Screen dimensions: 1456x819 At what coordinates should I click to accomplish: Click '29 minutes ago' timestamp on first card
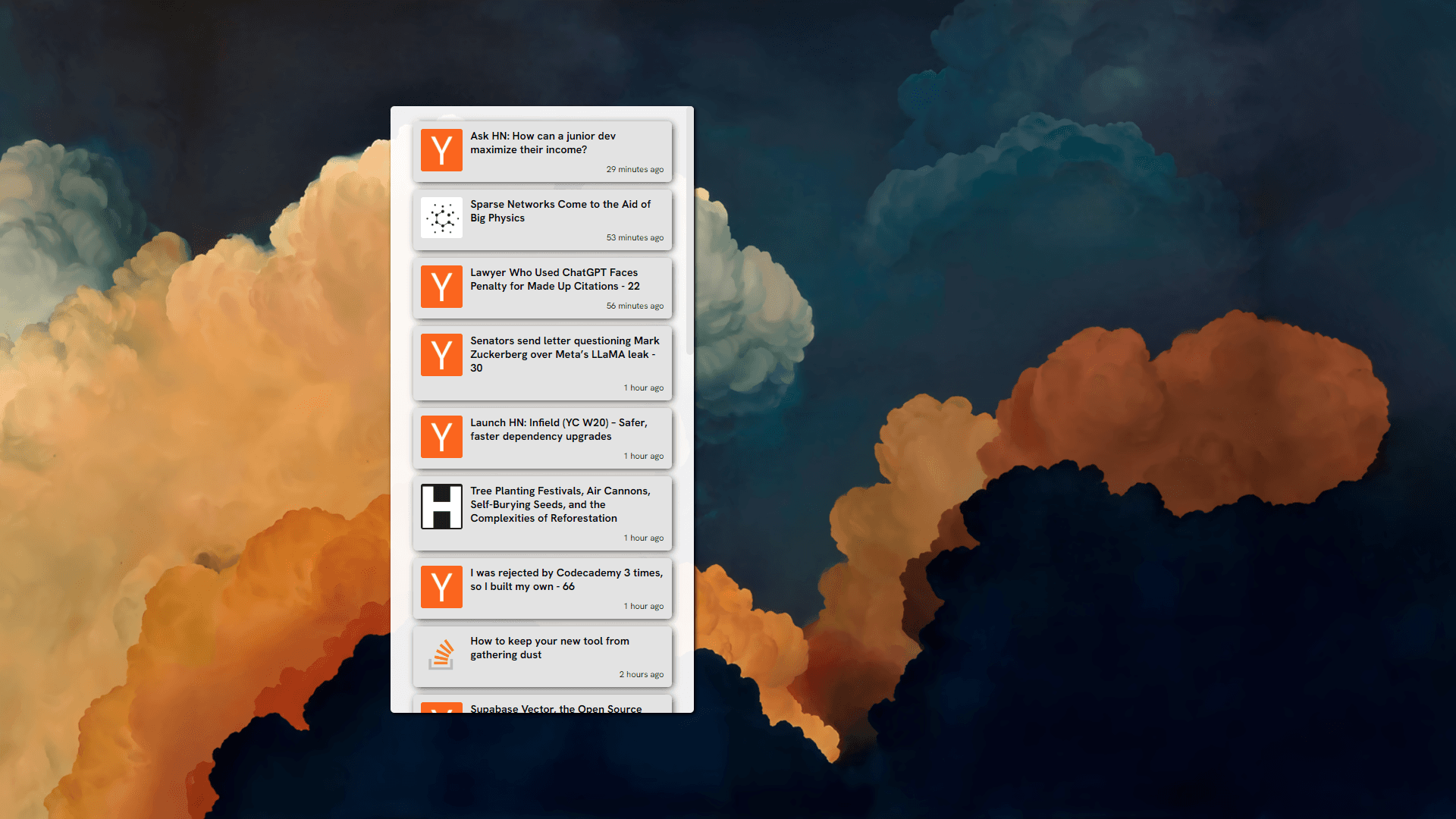tap(635, 169)
